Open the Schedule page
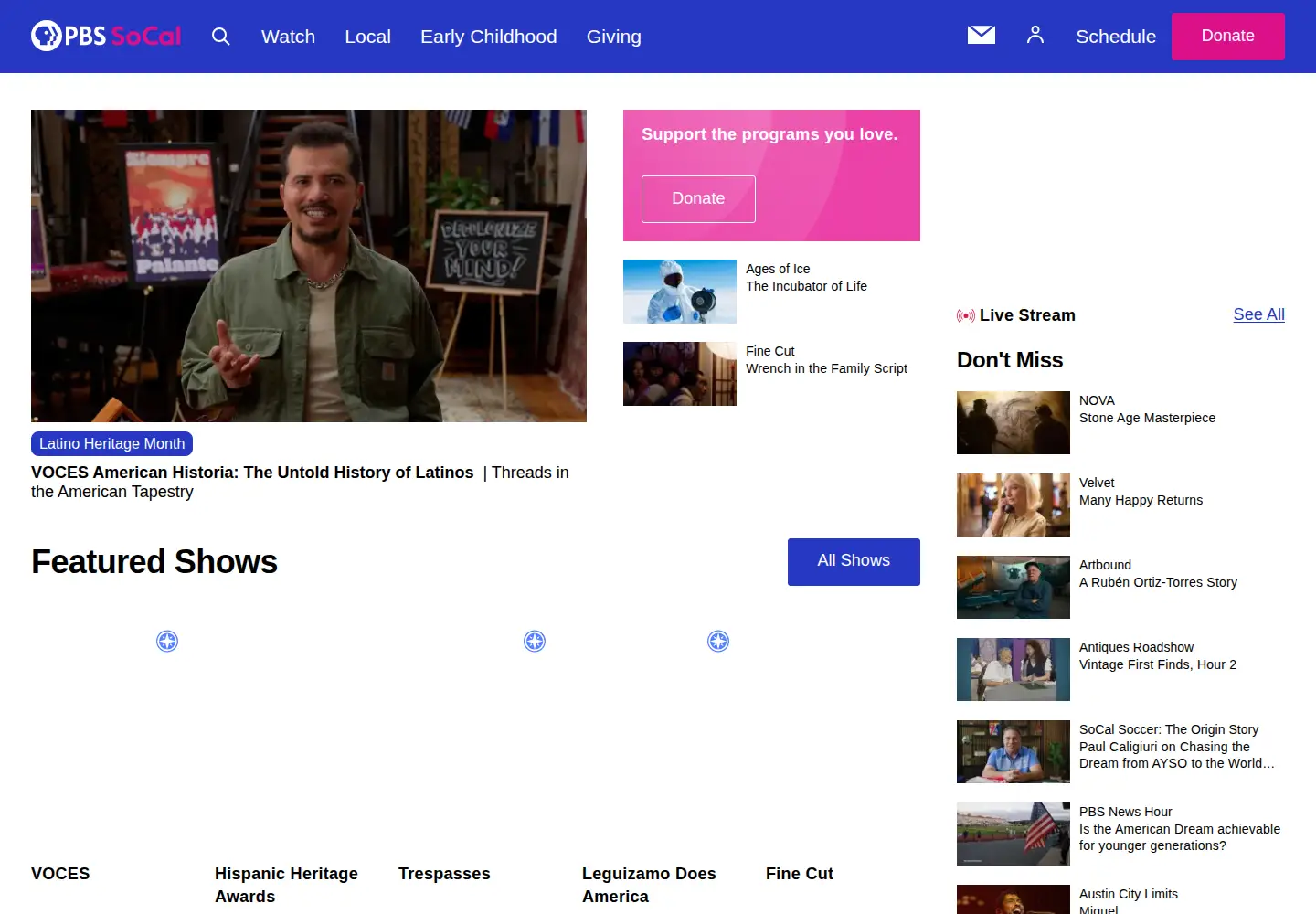 1115,37
